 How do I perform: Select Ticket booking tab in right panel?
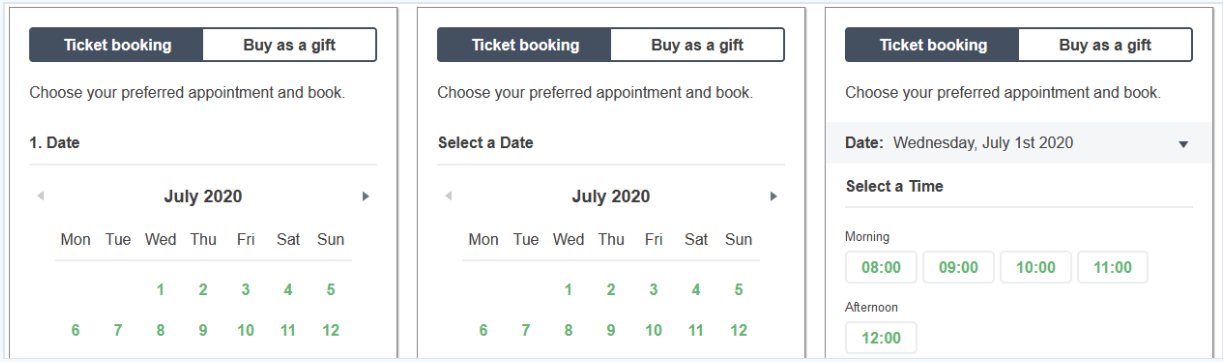click(933, 45)
